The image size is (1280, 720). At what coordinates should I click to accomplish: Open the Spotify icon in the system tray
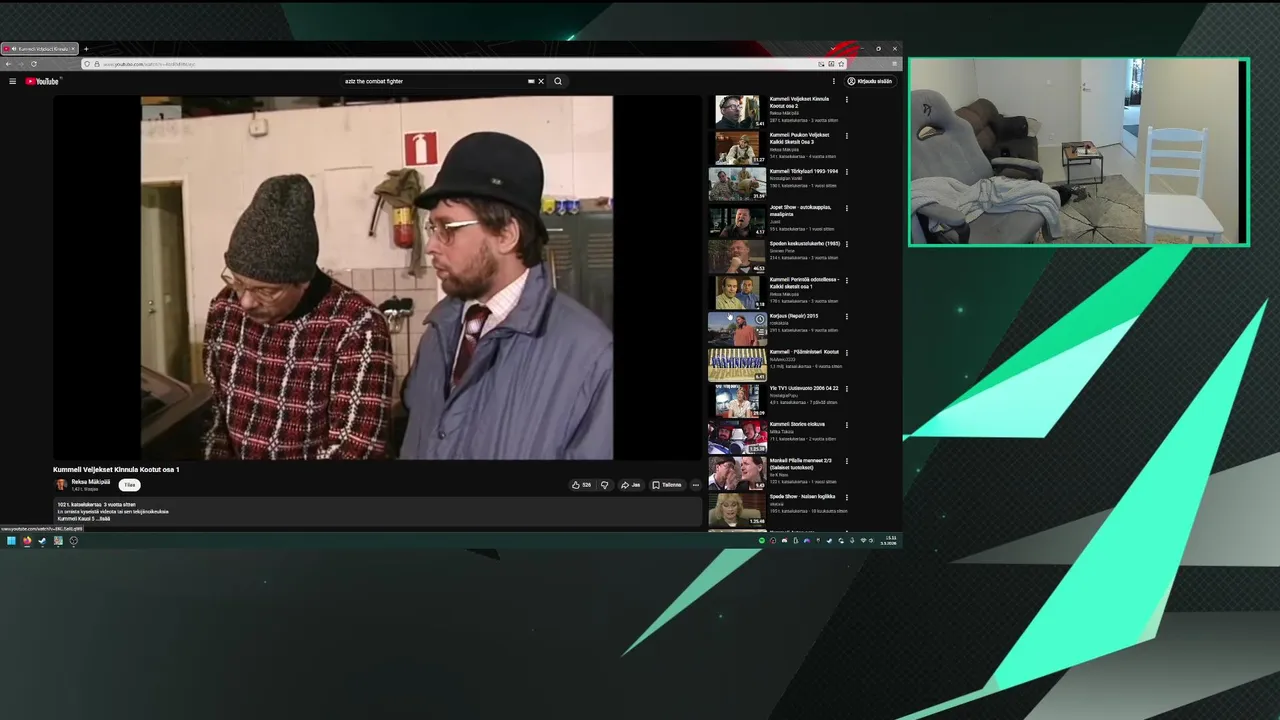point(762,541)
